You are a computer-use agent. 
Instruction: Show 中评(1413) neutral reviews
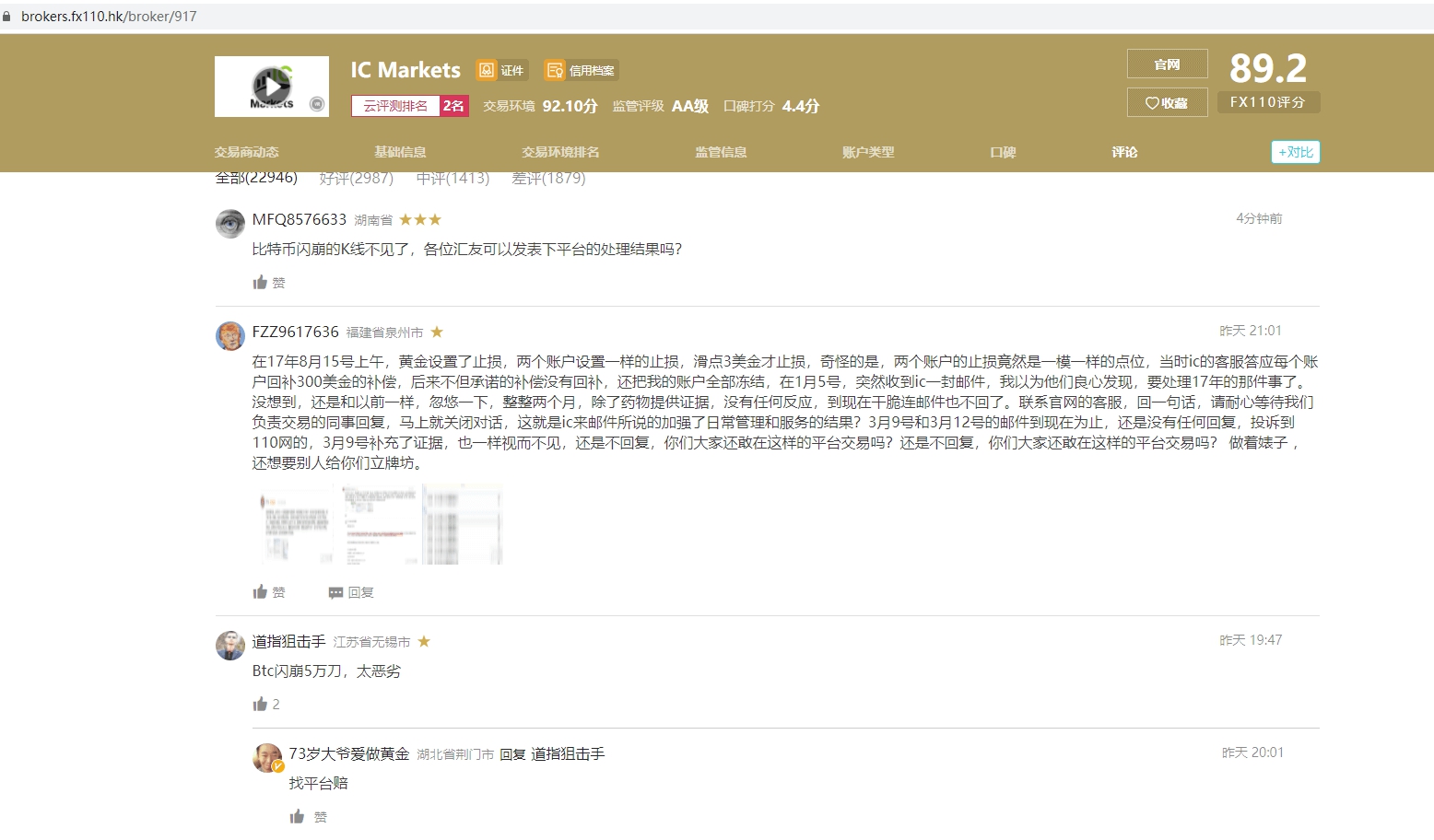[x=453, y=178]
